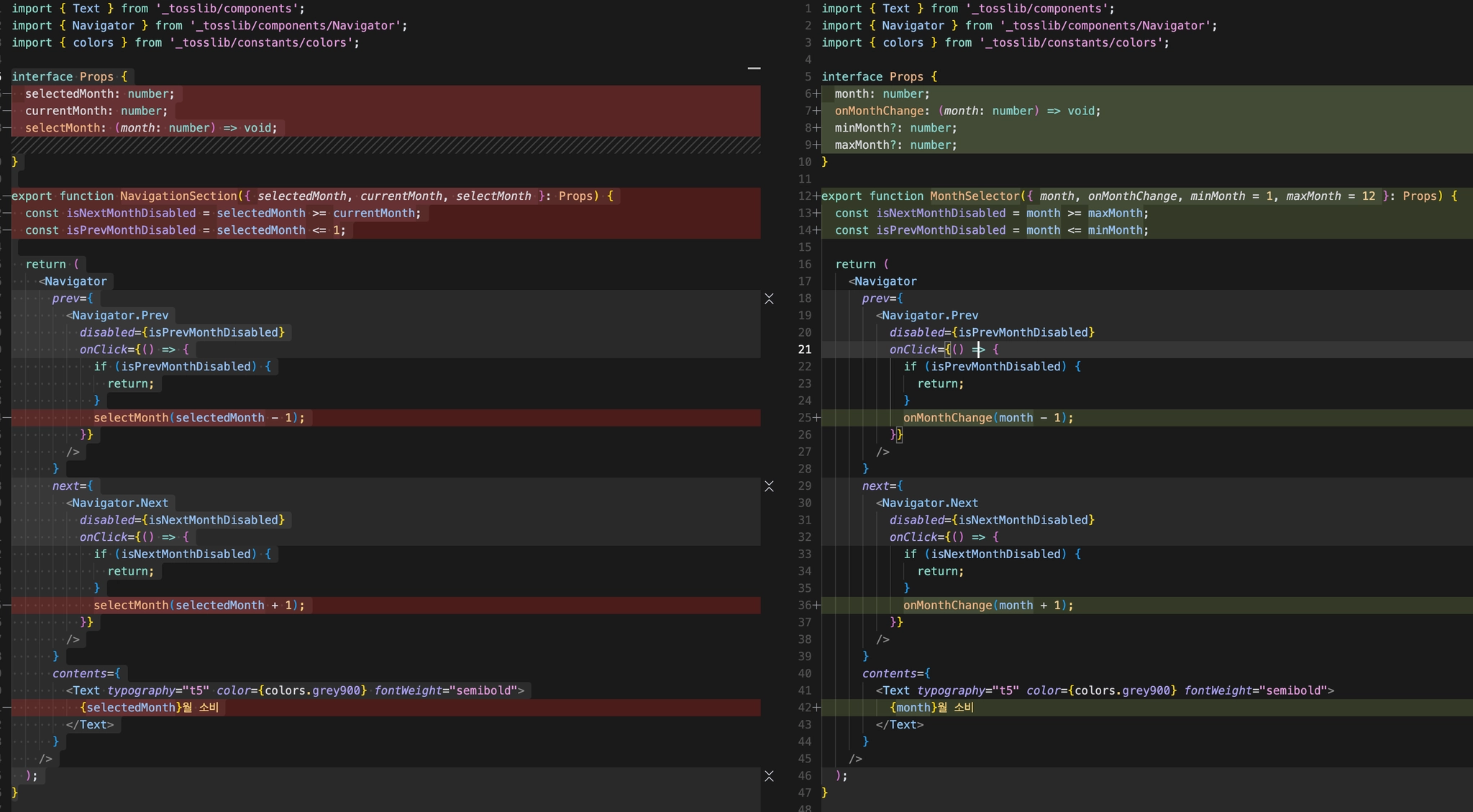Screen dimensions: 1473x812
Task: Click the minus marker above removed Props lines
Action: pos(754,68)
